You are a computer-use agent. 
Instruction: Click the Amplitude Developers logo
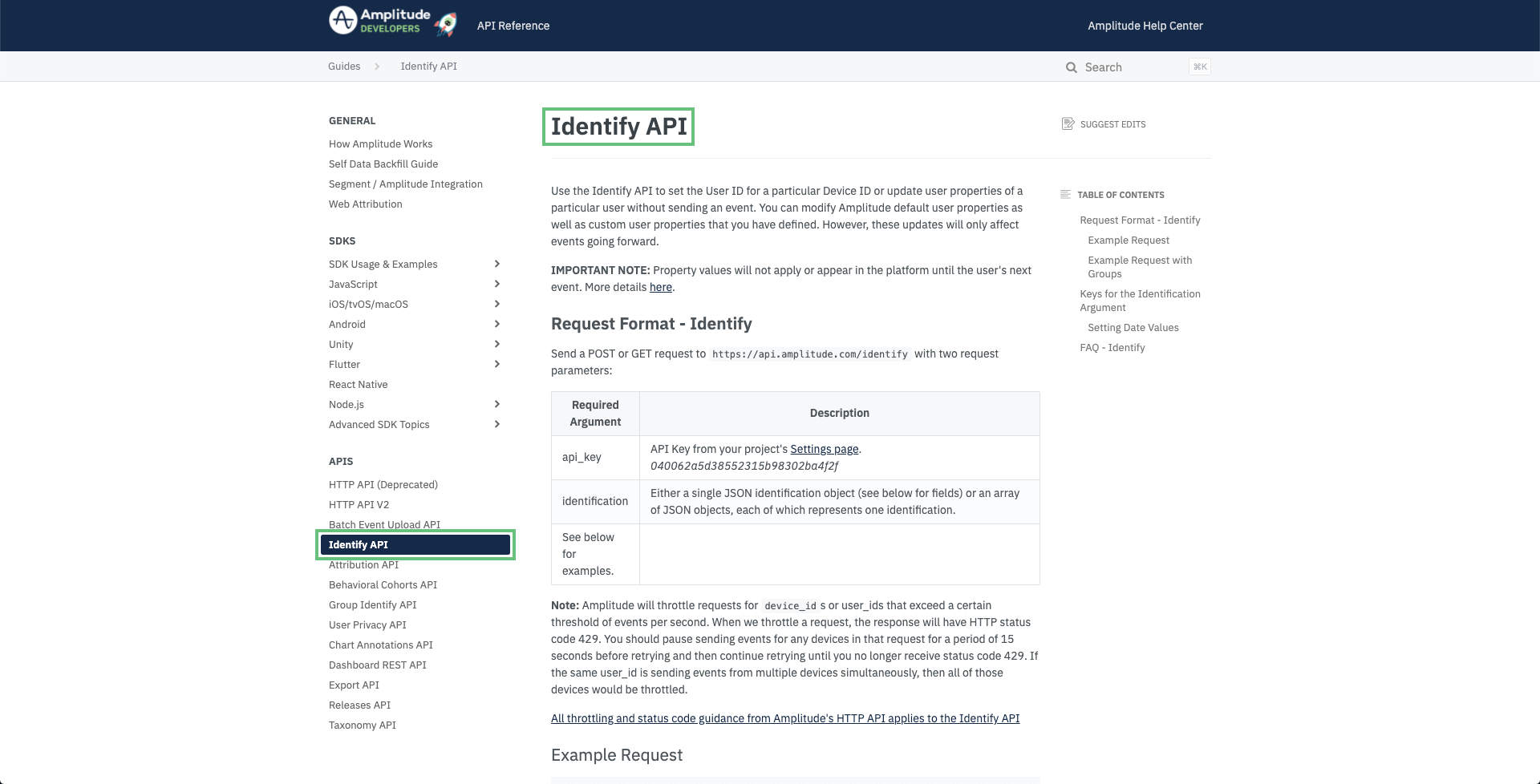coord(380,21)
